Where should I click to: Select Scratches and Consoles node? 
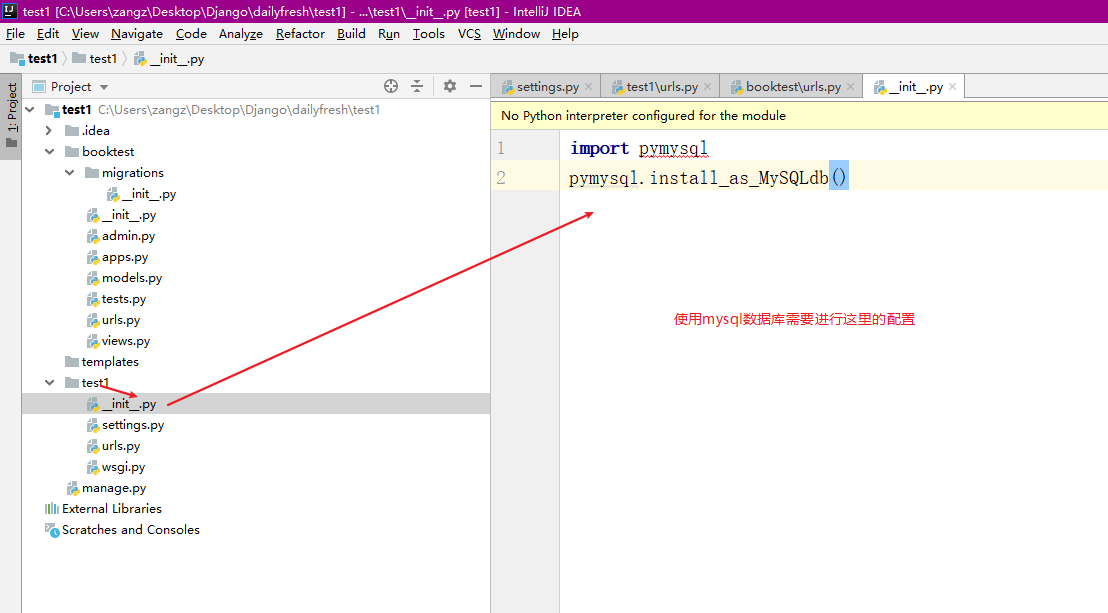122,530
